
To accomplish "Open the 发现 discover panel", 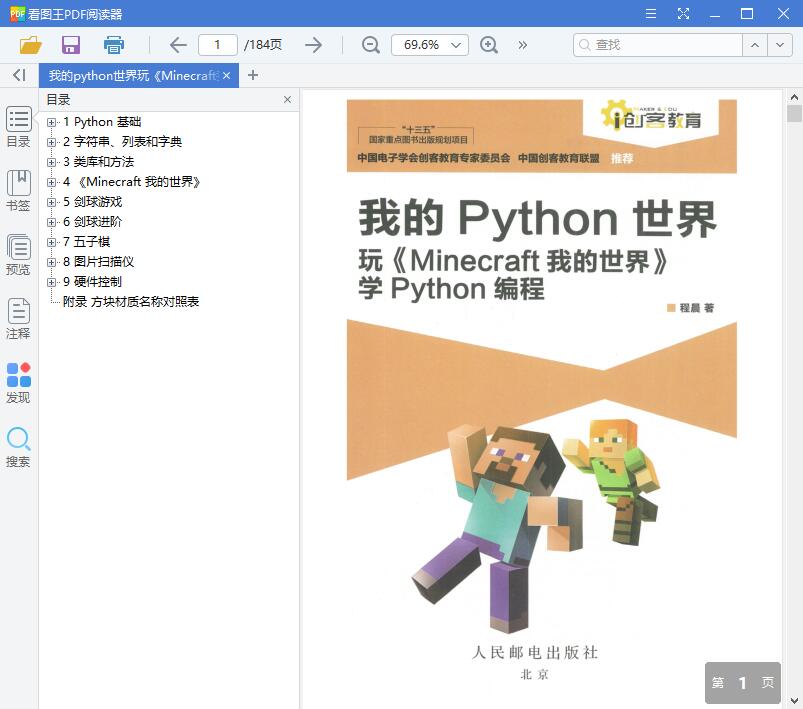I will tap(17, 380).
